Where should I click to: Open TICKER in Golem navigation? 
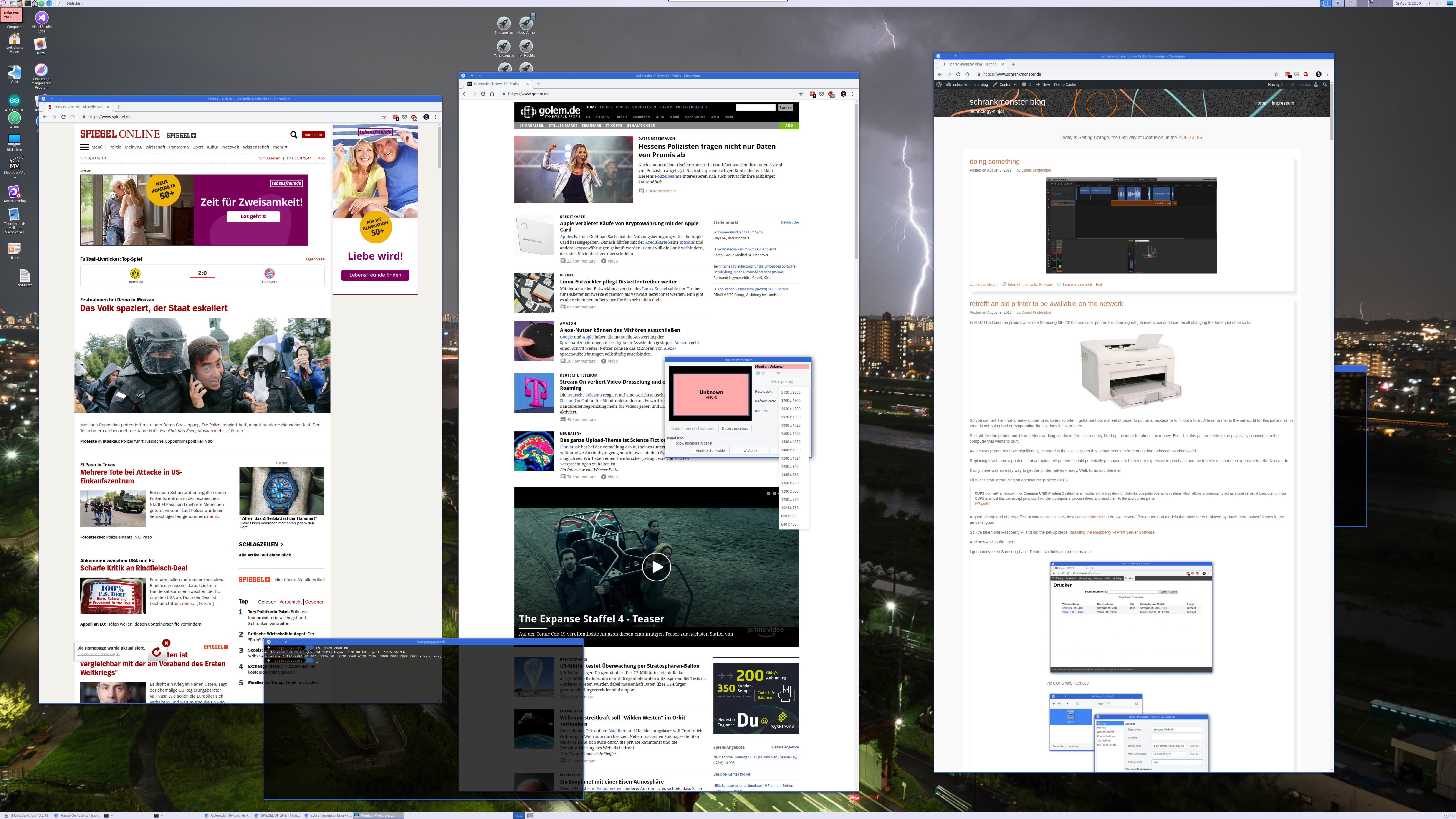606,107
